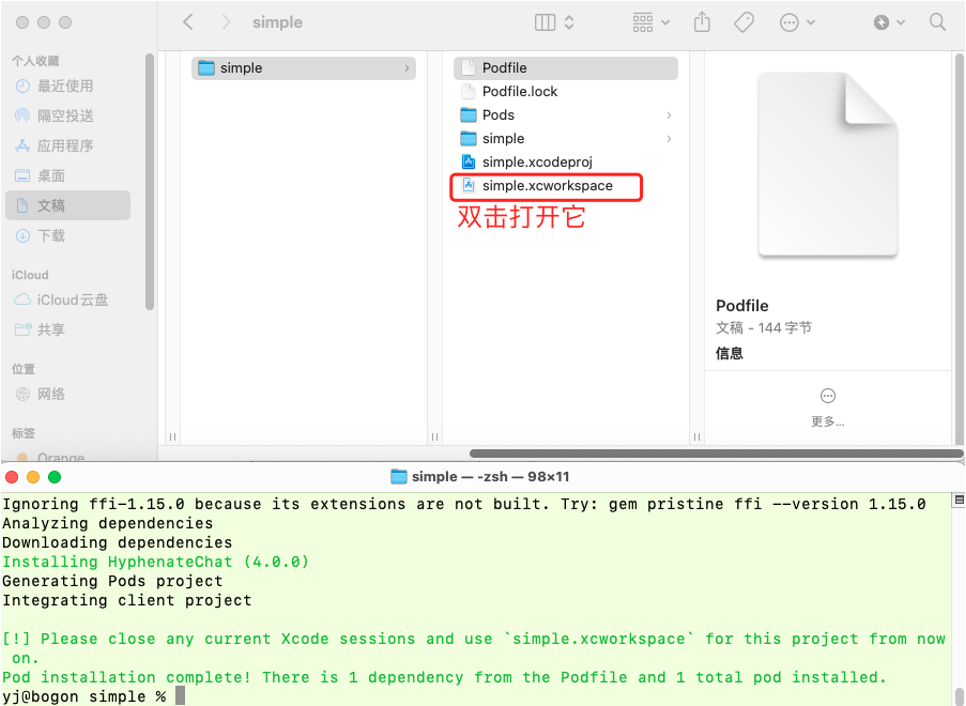Click the Finder back arrow

coord(188,22)
